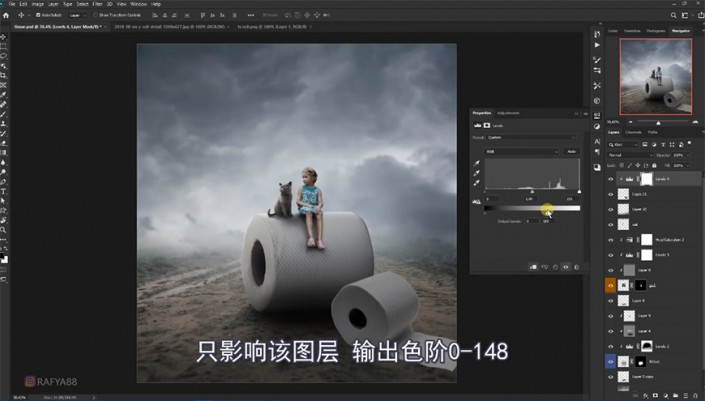Viewport: 705px width, 401px height.
Task: Open the Normal blend mode dropdown
Action: [630, 155]
